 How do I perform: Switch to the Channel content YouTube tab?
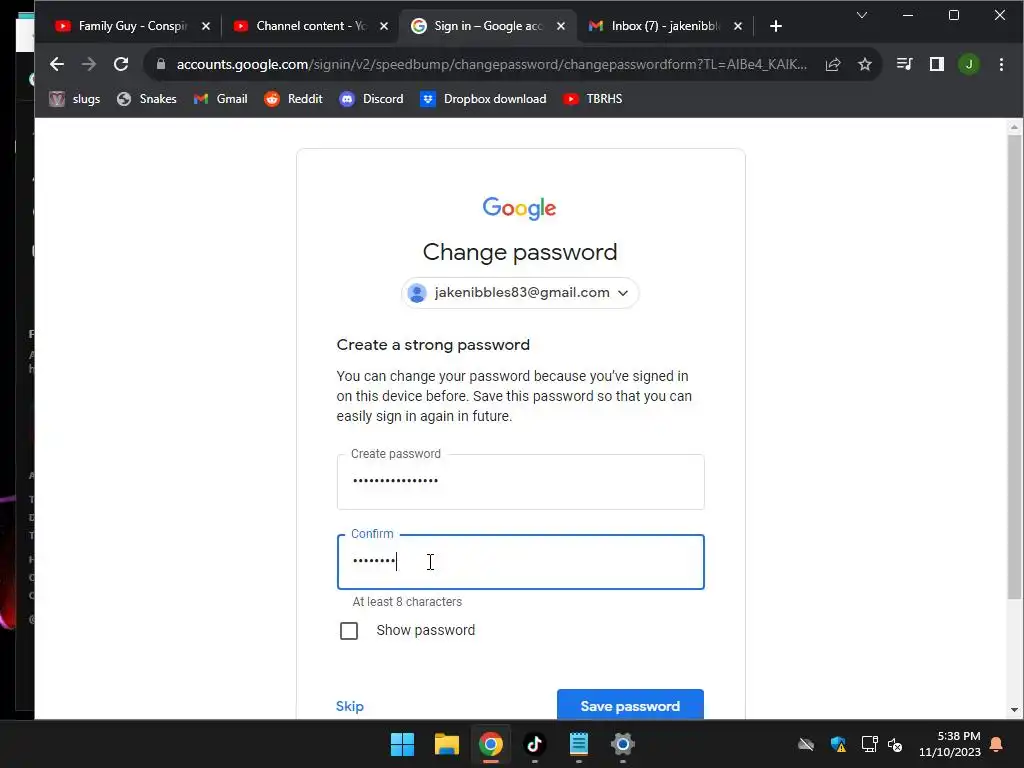[x=310, y=26]
